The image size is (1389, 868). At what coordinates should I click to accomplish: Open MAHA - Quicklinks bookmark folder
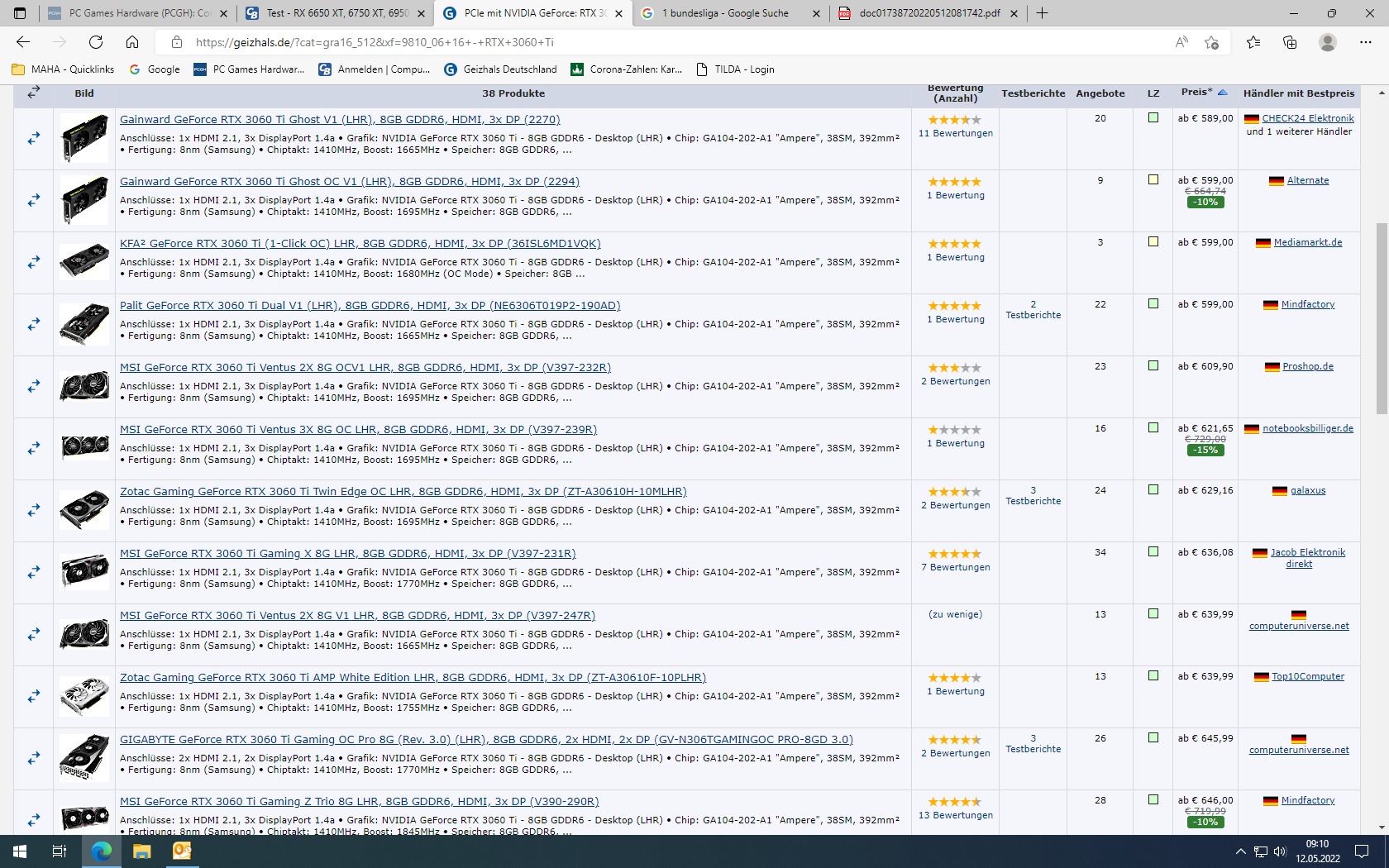[63, 69]
